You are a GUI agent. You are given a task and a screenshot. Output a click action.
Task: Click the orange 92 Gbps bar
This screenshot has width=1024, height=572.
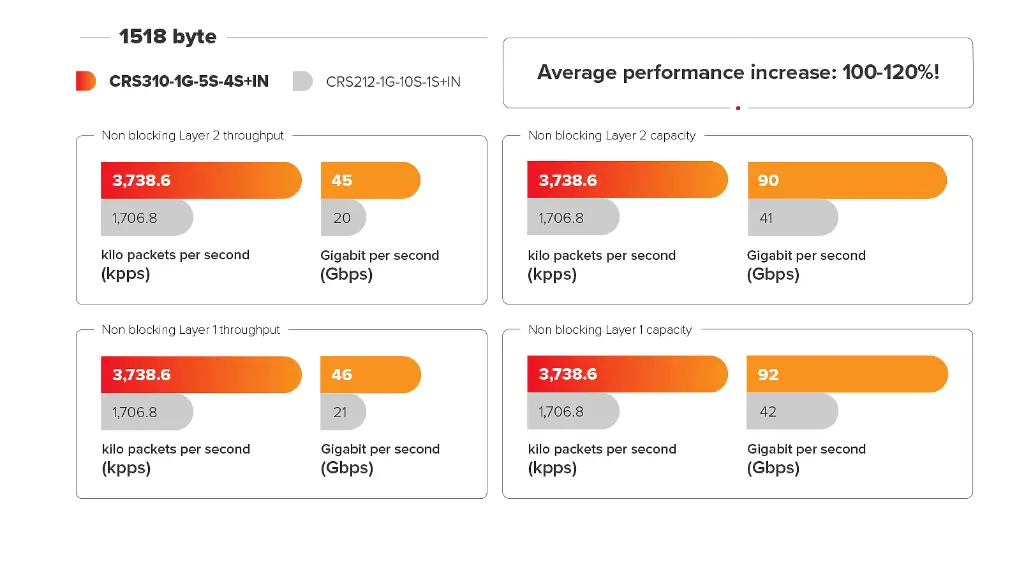click(846, 375)
